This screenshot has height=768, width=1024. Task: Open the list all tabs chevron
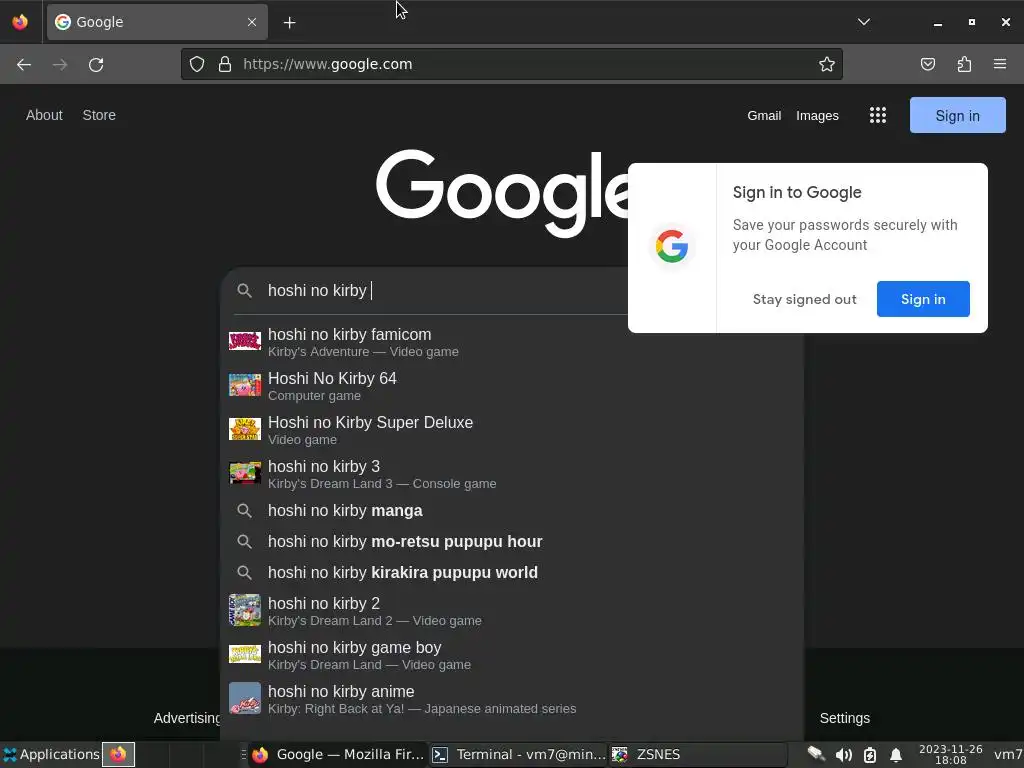coord(864,22)
